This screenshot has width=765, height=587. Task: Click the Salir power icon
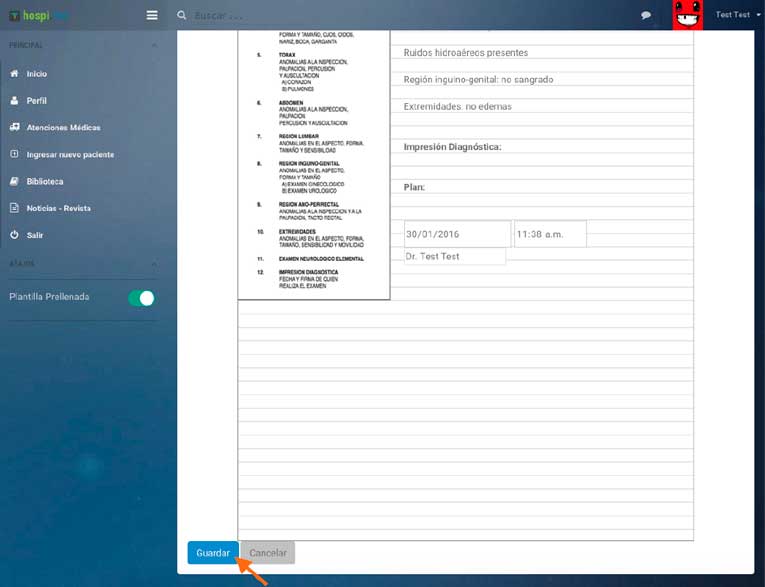tap(14, 234)
